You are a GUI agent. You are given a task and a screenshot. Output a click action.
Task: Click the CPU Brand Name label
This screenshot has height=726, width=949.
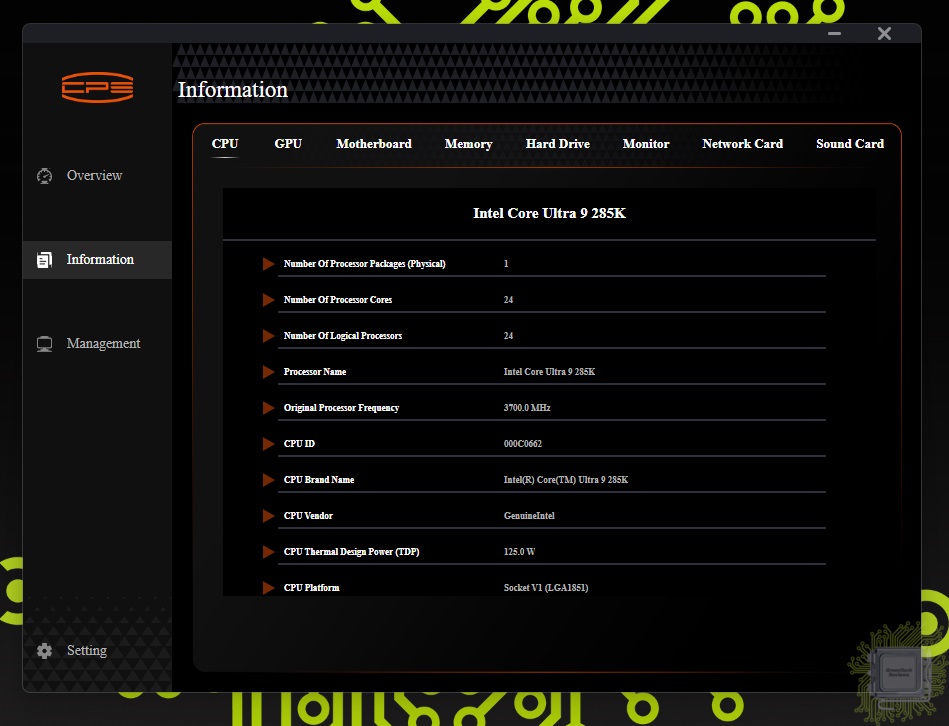click(319, 480)
